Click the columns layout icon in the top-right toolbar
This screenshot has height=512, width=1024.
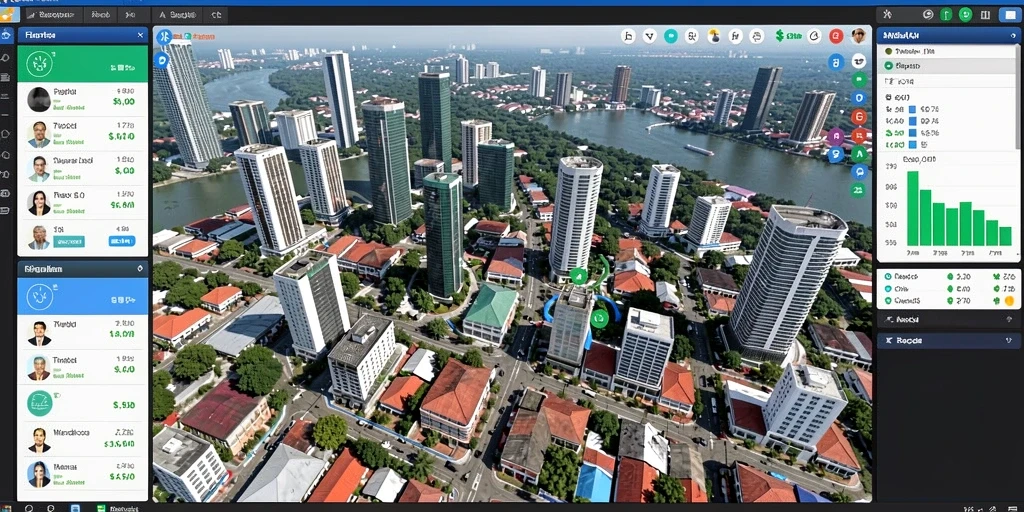coord(985,14)
